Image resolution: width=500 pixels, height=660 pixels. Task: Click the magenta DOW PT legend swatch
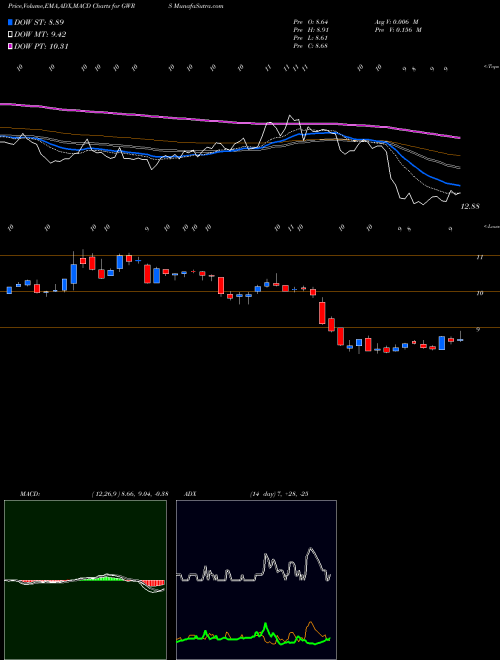coord(11,46)
